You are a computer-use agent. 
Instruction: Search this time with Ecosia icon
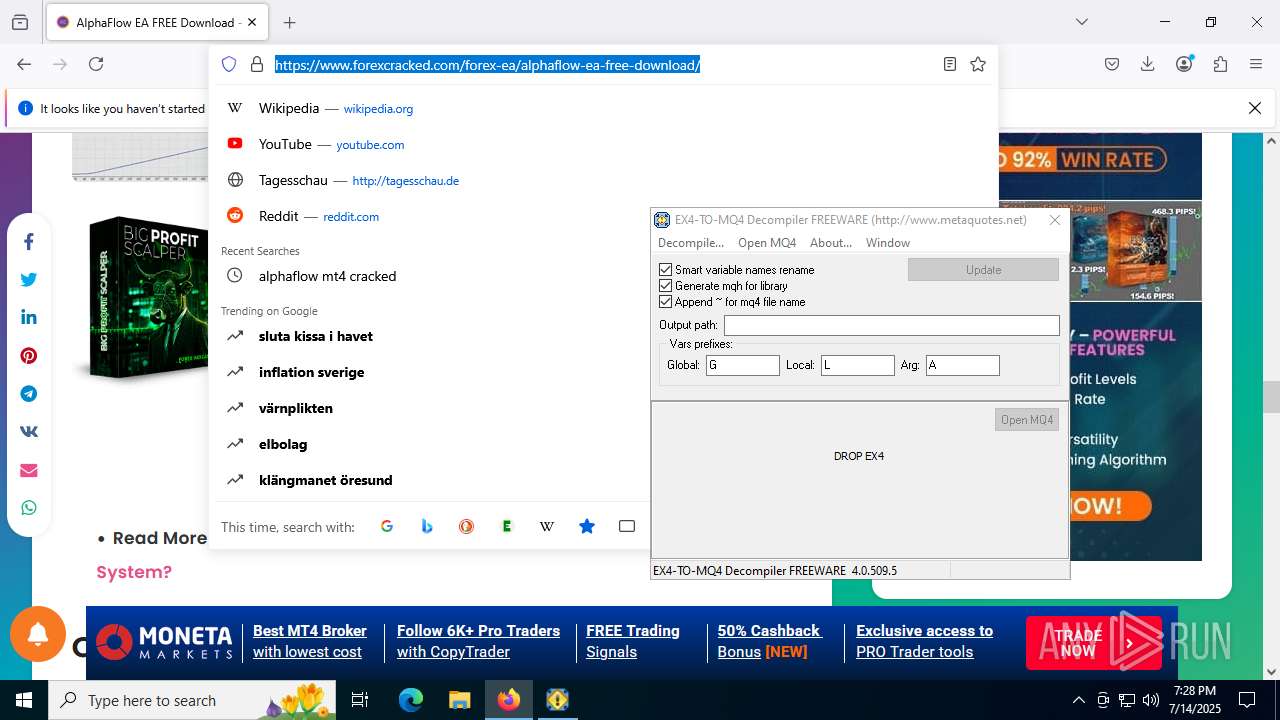pos(507,526)
